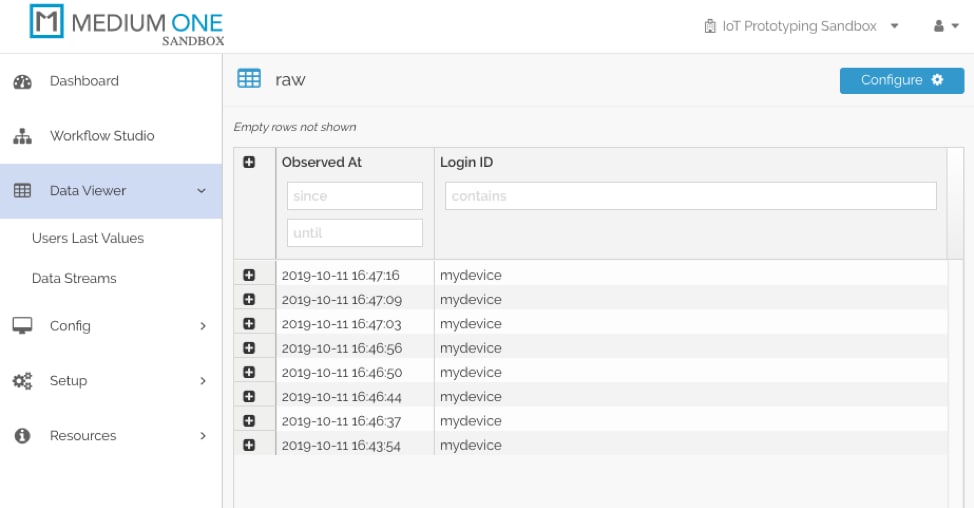Open the user account icon menu
The height and width of the screenshot is (508, 974).
pyautogui.click(x=946, y=27)
